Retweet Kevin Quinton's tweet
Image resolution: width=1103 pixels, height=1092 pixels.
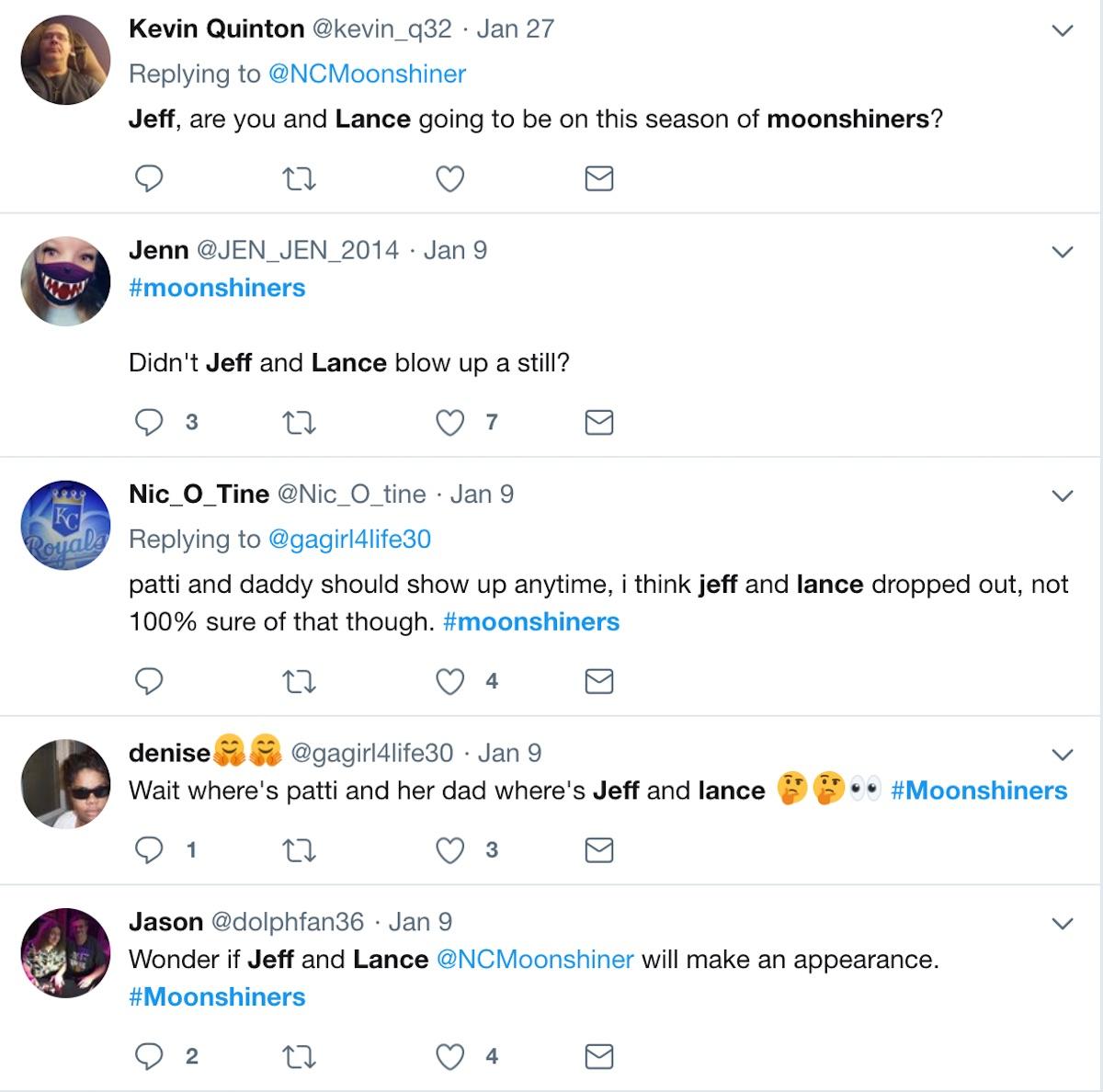[300, 179]
